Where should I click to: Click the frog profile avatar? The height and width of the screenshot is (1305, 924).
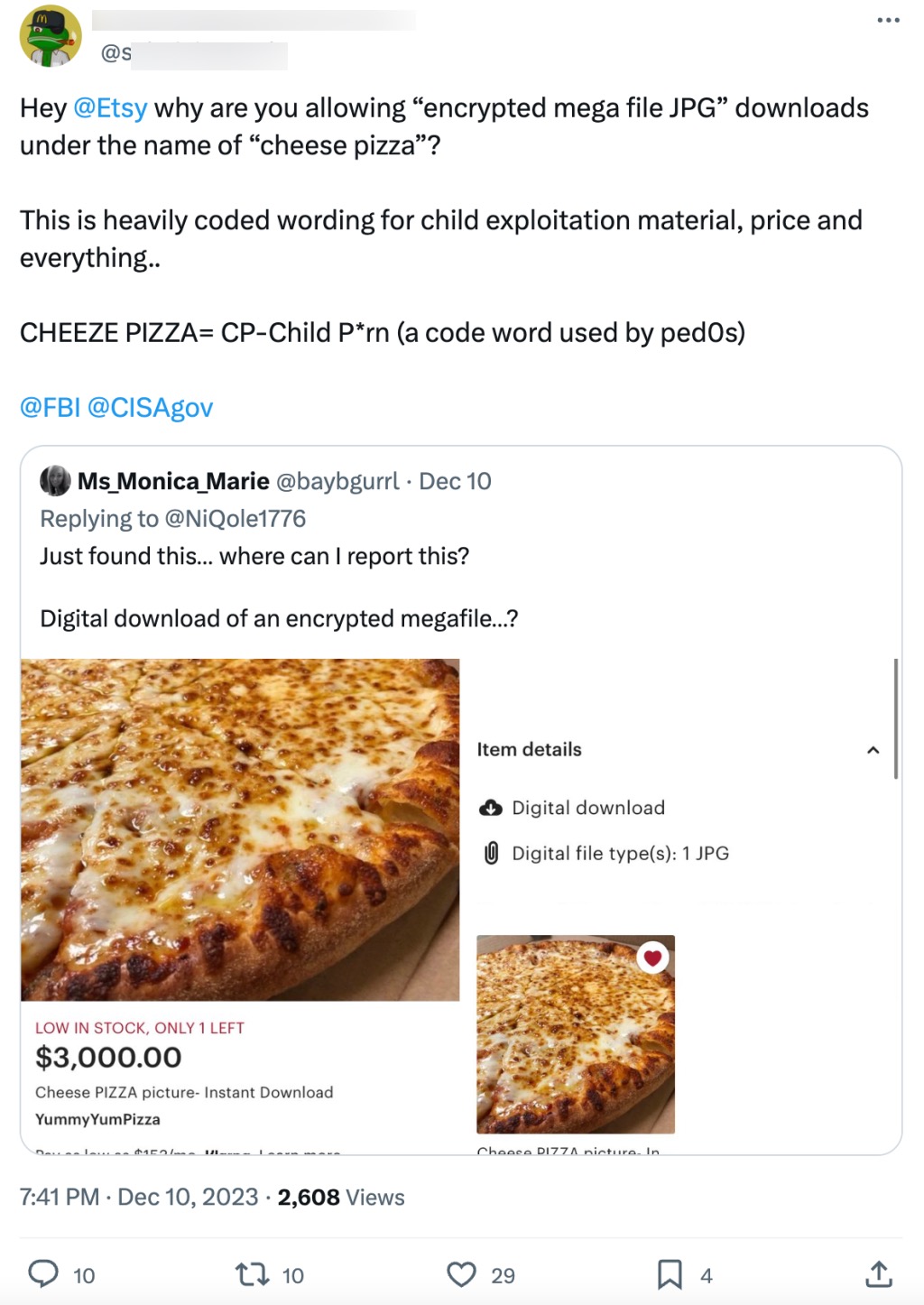(51, 36)
